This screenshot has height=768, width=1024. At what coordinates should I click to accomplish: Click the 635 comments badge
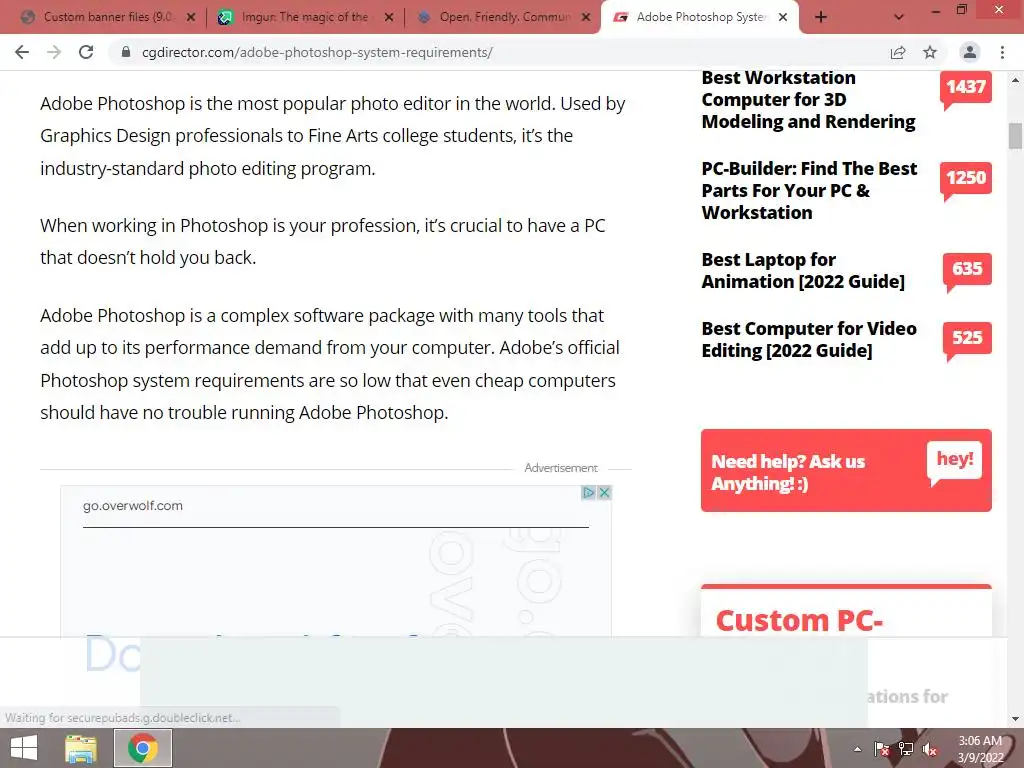coord(967,270)
